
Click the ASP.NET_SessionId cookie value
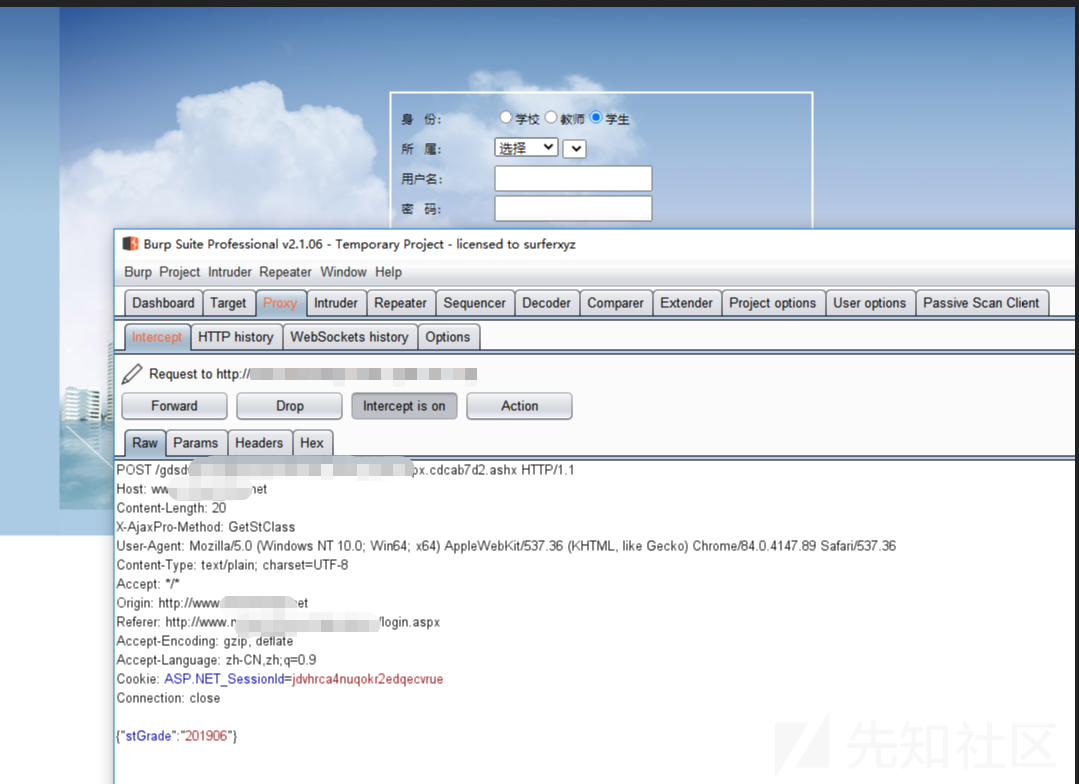coord(367,679)
